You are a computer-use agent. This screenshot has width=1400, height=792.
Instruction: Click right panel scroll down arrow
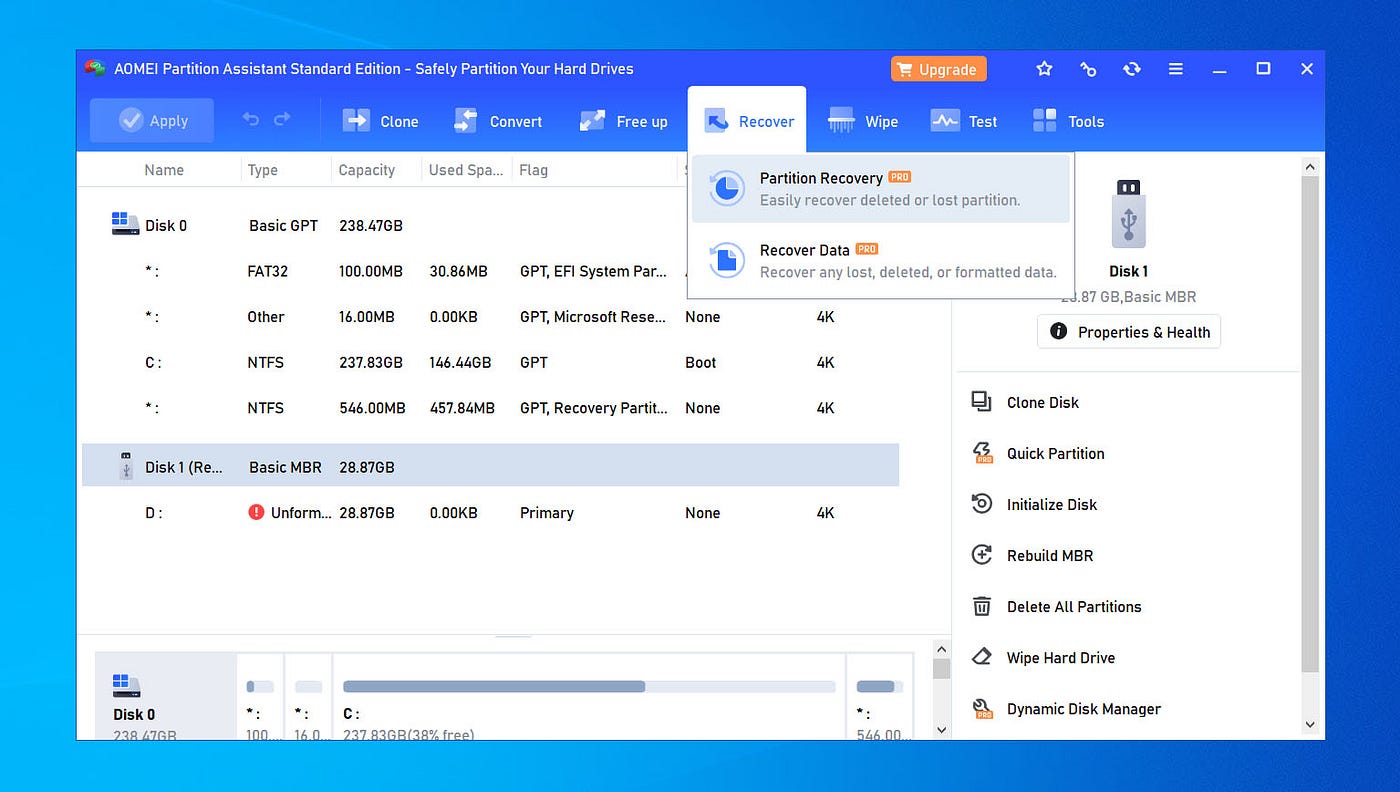(1309, 724)
